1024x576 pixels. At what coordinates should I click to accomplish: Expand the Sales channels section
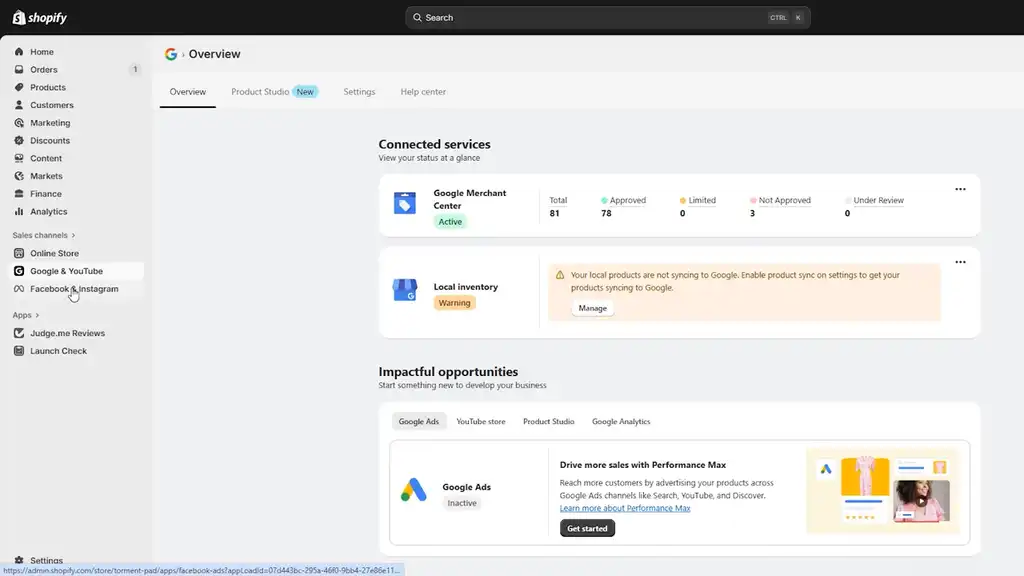73,236
